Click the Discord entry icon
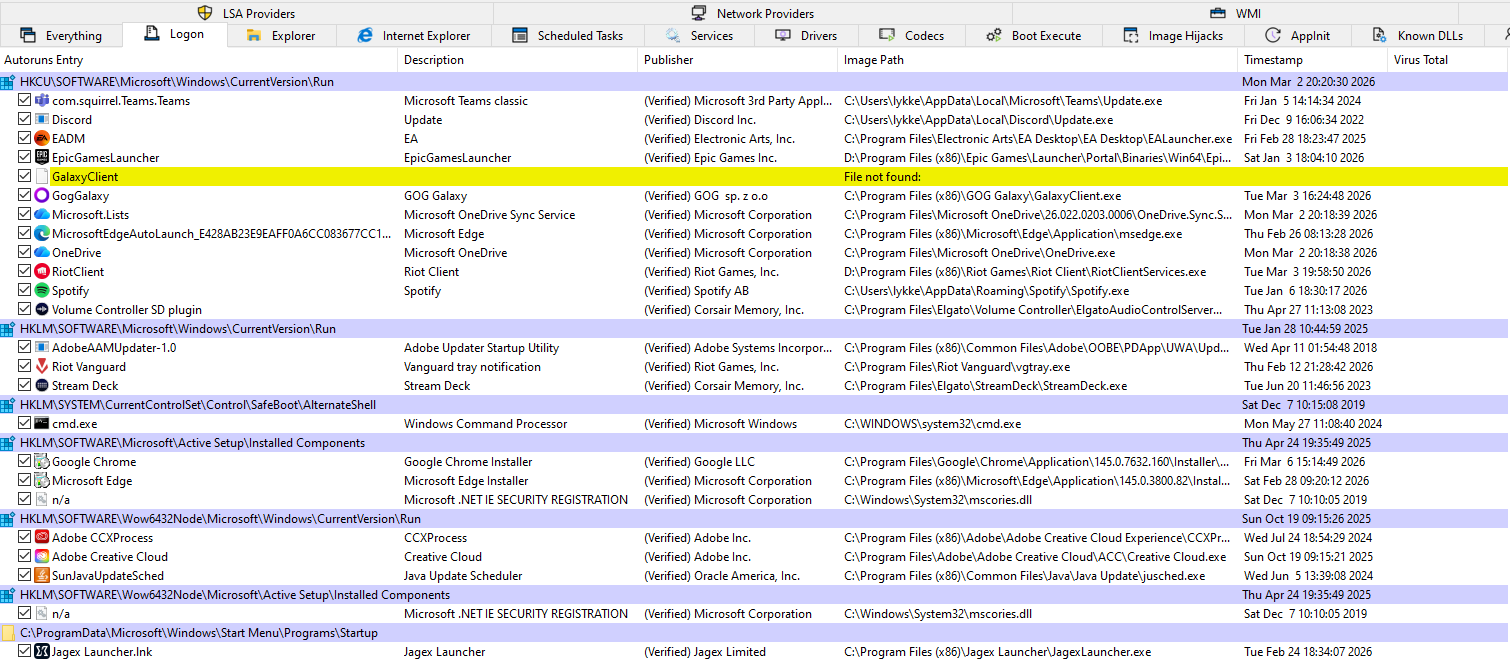 click(42, 120)
